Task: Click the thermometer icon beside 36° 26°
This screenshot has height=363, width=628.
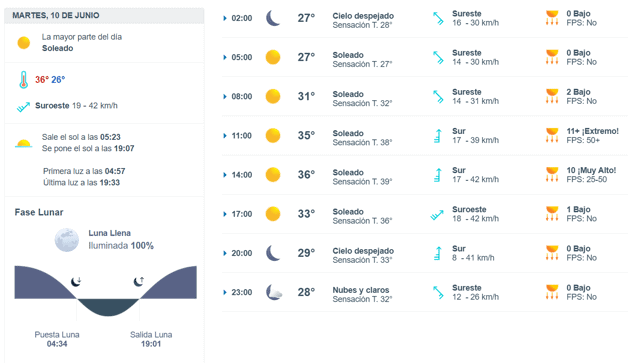Action: coord(24,80)
